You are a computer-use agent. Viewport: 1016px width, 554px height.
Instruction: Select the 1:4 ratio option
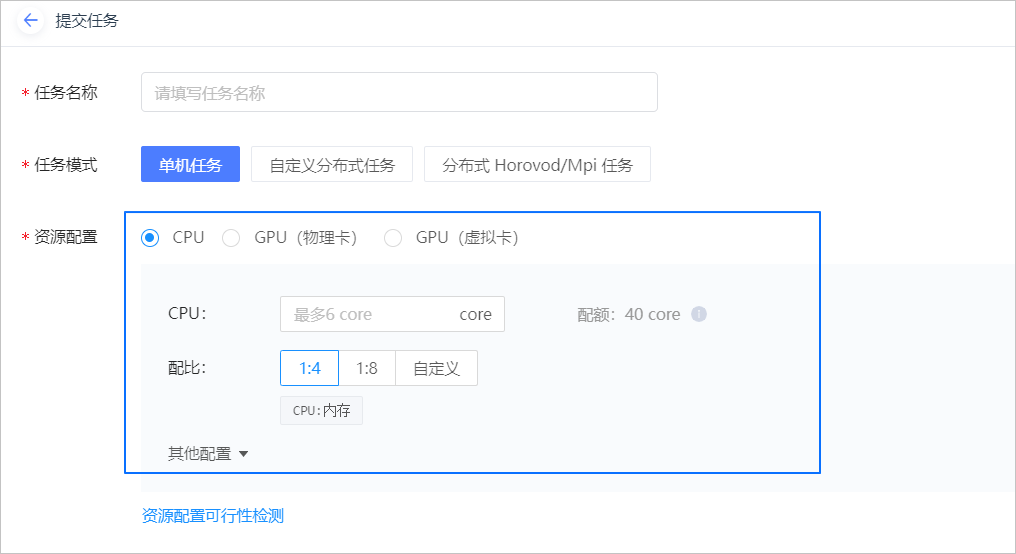pyautogui.click(x=310, y=368)
